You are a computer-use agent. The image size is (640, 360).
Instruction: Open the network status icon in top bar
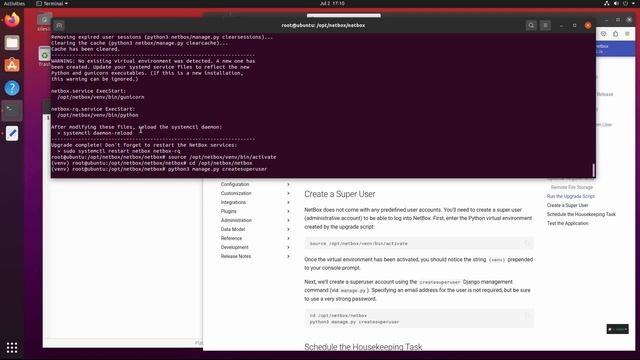click(x=607, y=3)
